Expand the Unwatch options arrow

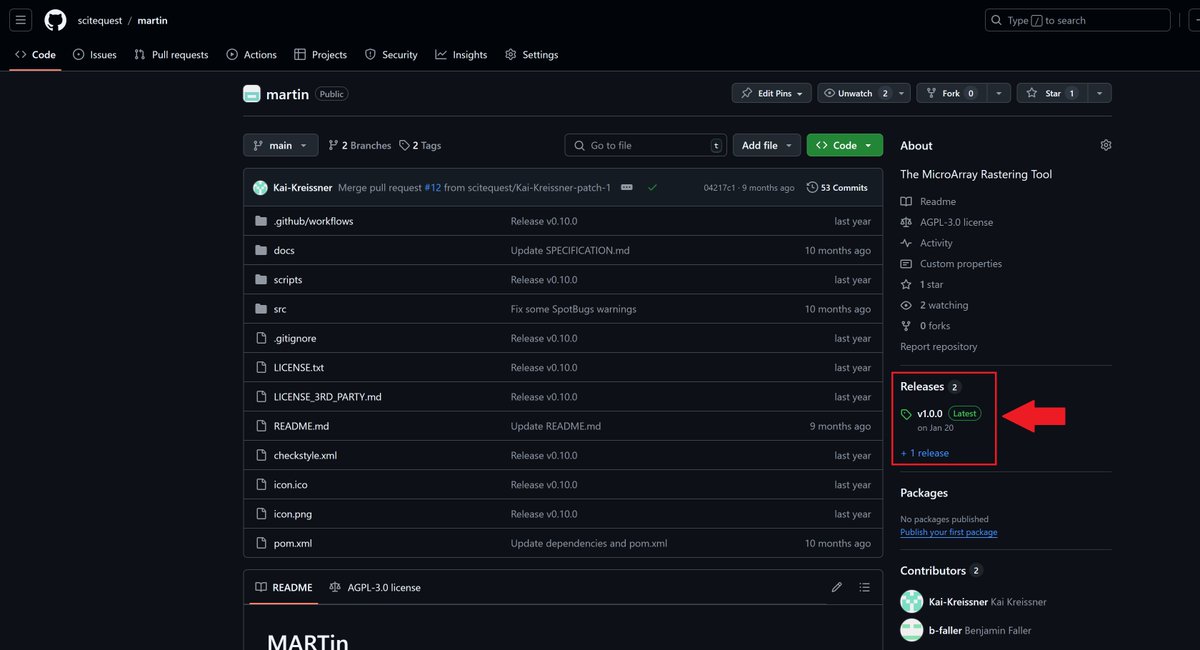coord(902,93)
